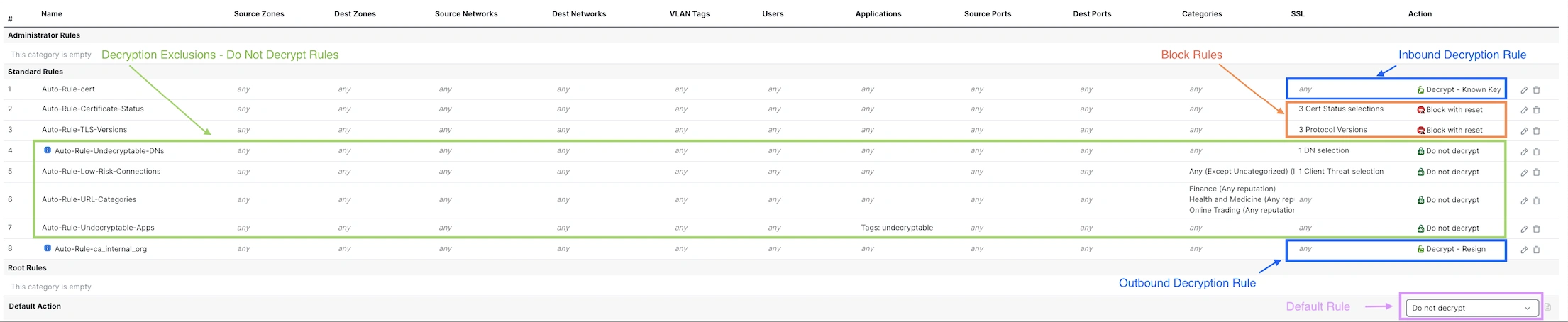
Task: Delete the Auto-Rule-Certificate-Status rule via trash icon
Action: [1537, 110]
